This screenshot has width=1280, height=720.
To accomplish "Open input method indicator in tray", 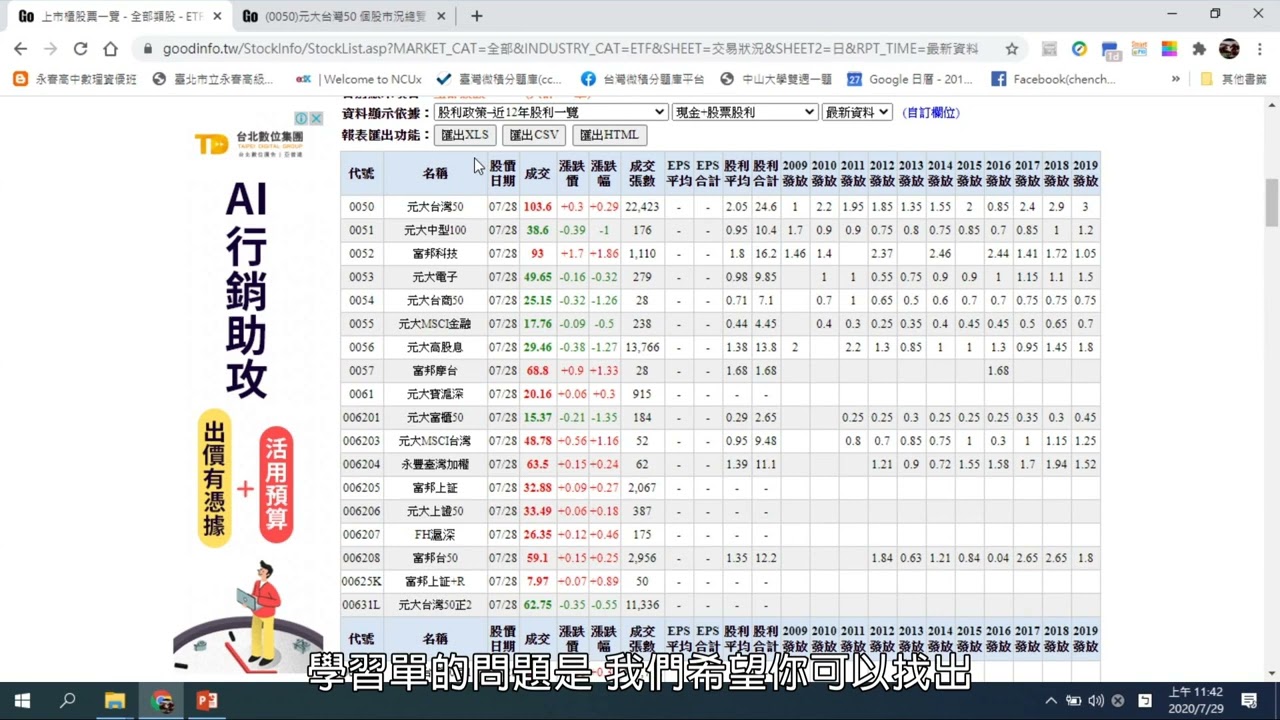I will (1146, 701).
